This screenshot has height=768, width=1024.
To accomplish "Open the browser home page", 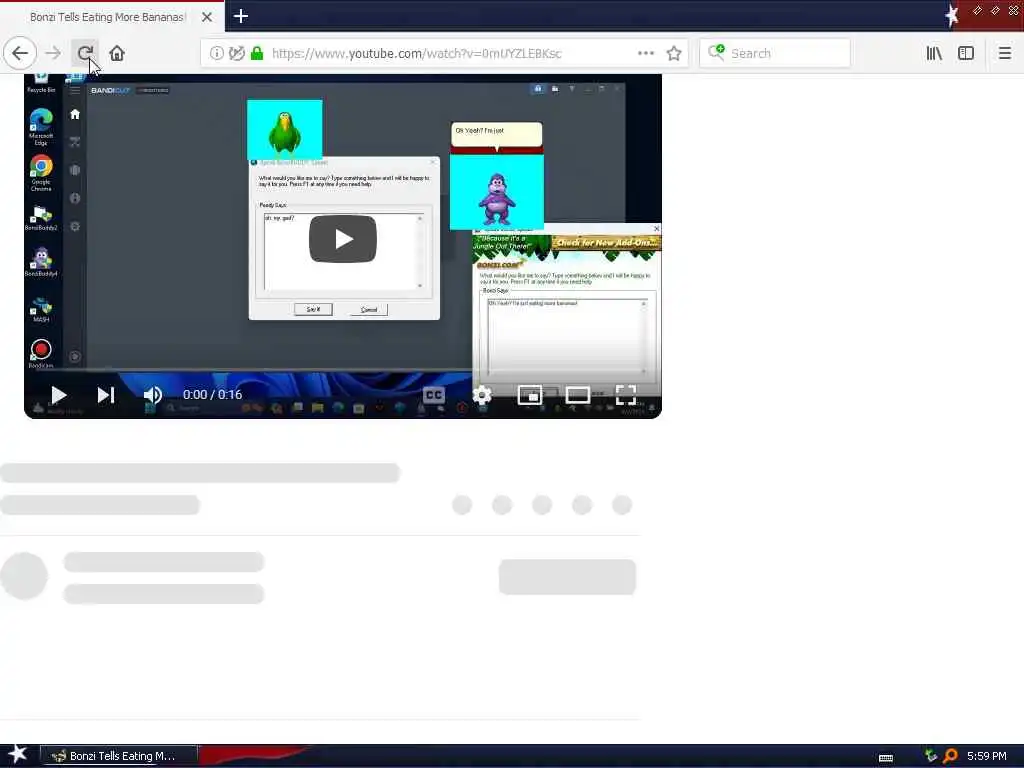I will click(117, 53).
